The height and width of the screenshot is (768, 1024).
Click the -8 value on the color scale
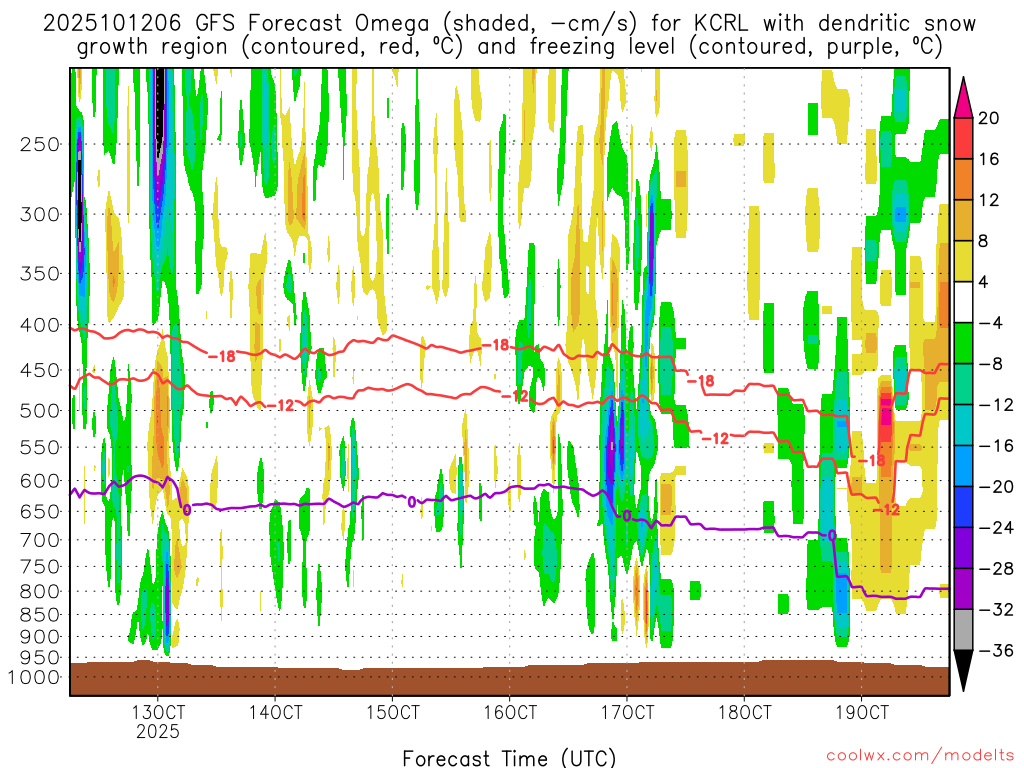click(990, 364)
